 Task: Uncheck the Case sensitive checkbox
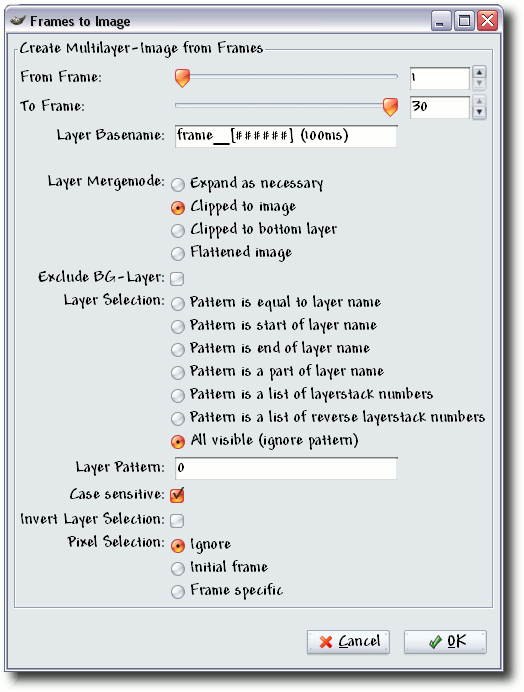point(177,495)
